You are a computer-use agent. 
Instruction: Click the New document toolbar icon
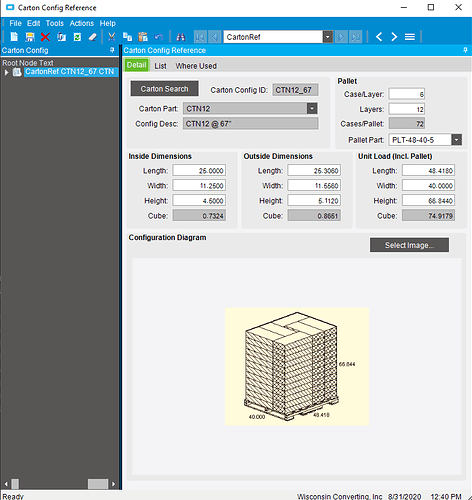tap(14, 37)
